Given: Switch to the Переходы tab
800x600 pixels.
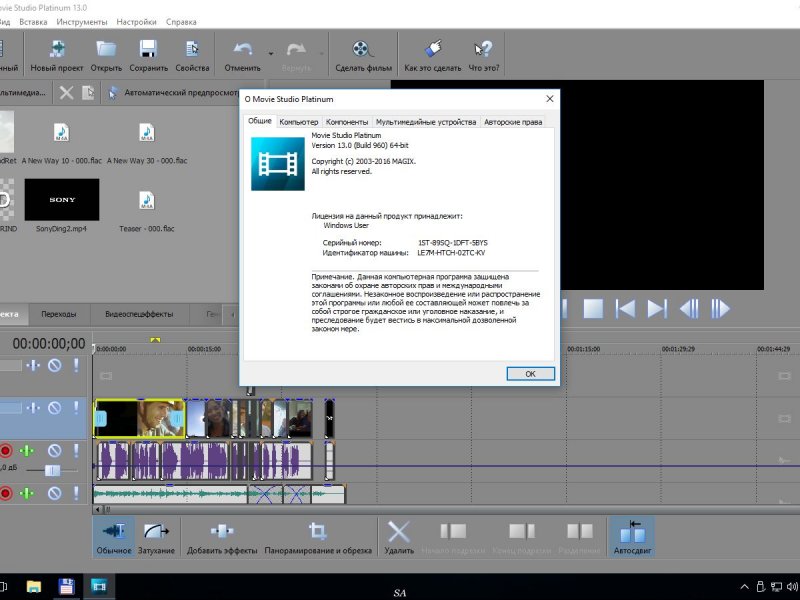Looking at the screenshot, I should [59, 314].
